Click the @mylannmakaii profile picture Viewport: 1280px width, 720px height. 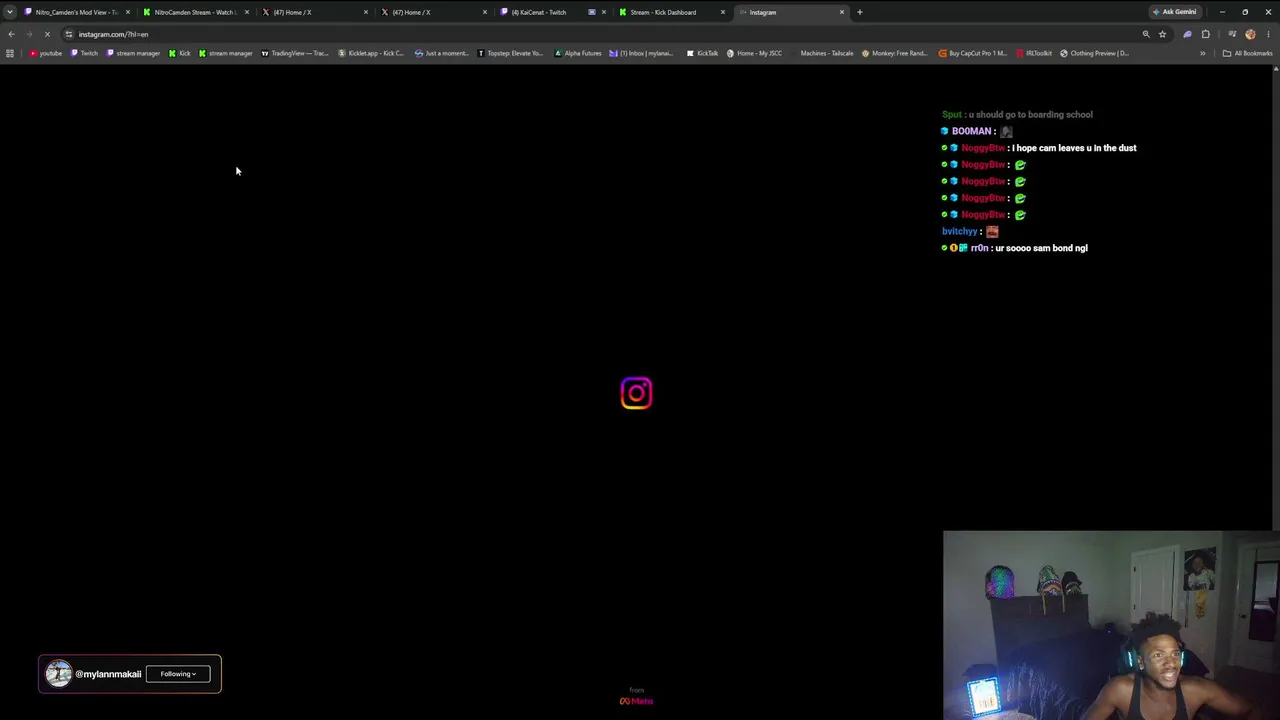58,674
